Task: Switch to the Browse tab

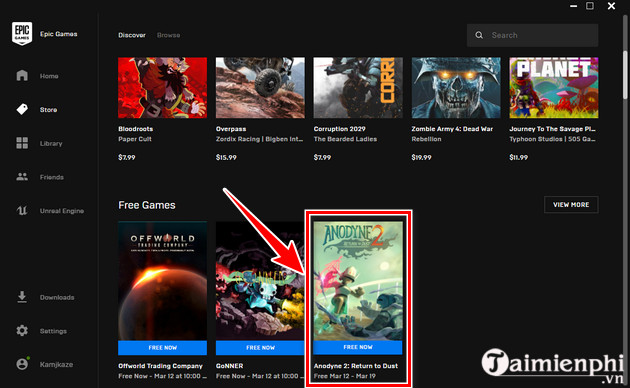Action: coord(168,35)
